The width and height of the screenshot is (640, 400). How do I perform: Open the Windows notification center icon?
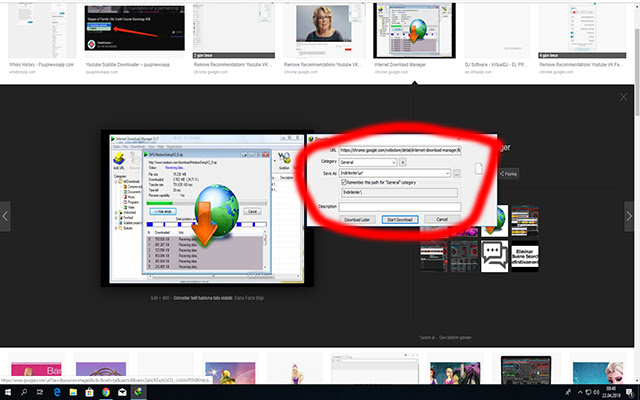click(627, 391)
